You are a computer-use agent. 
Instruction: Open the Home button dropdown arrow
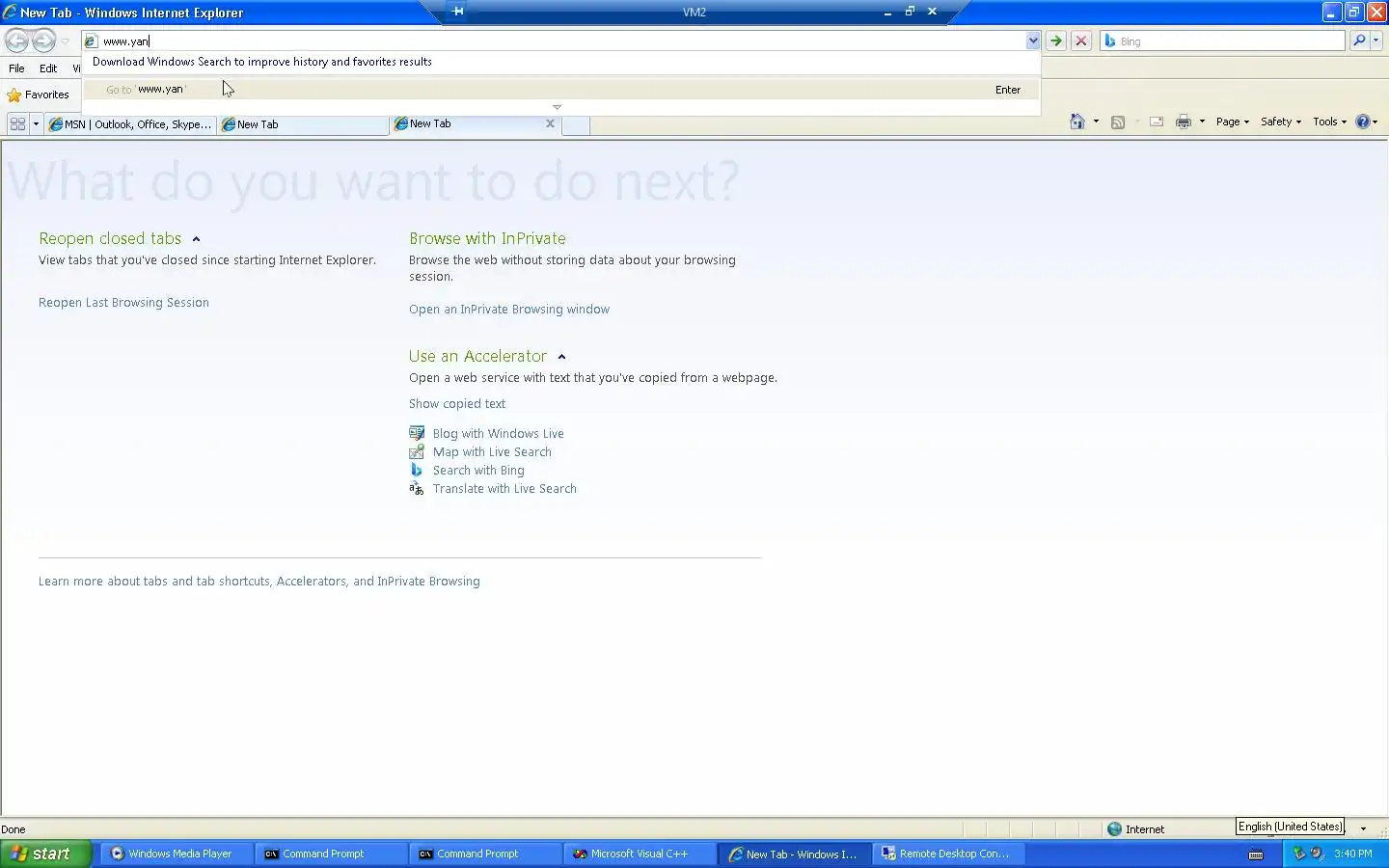[x=1096, y=122]
